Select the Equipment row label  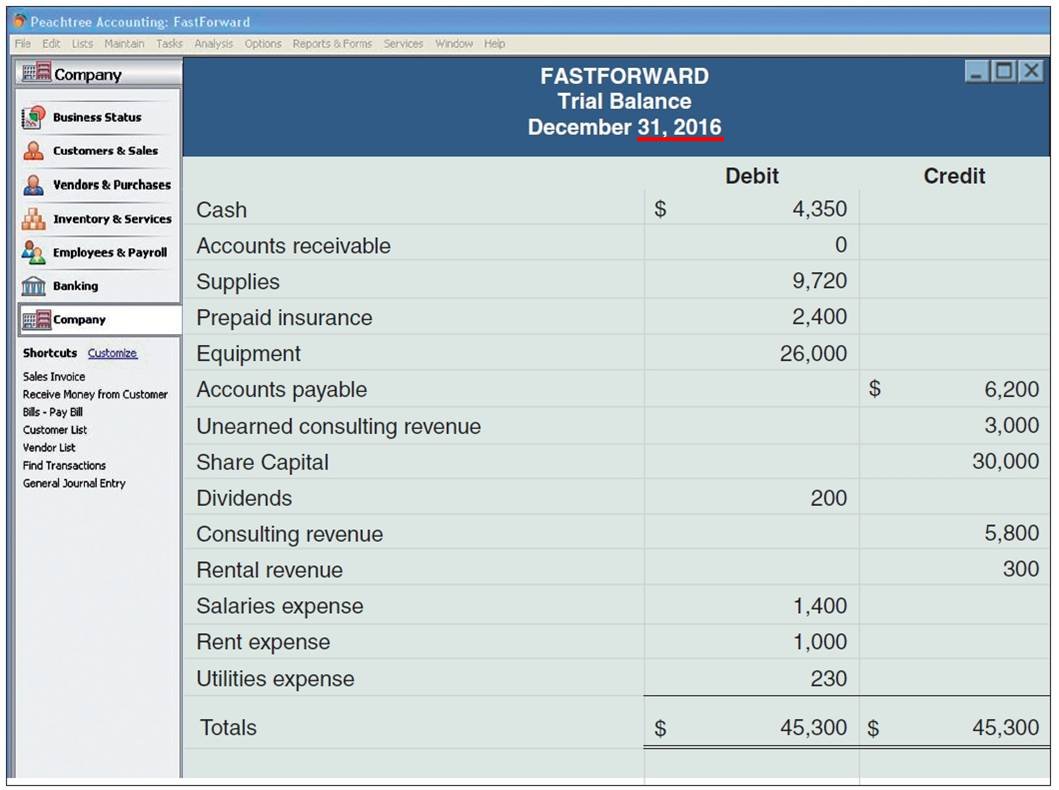tap(249, 354)
